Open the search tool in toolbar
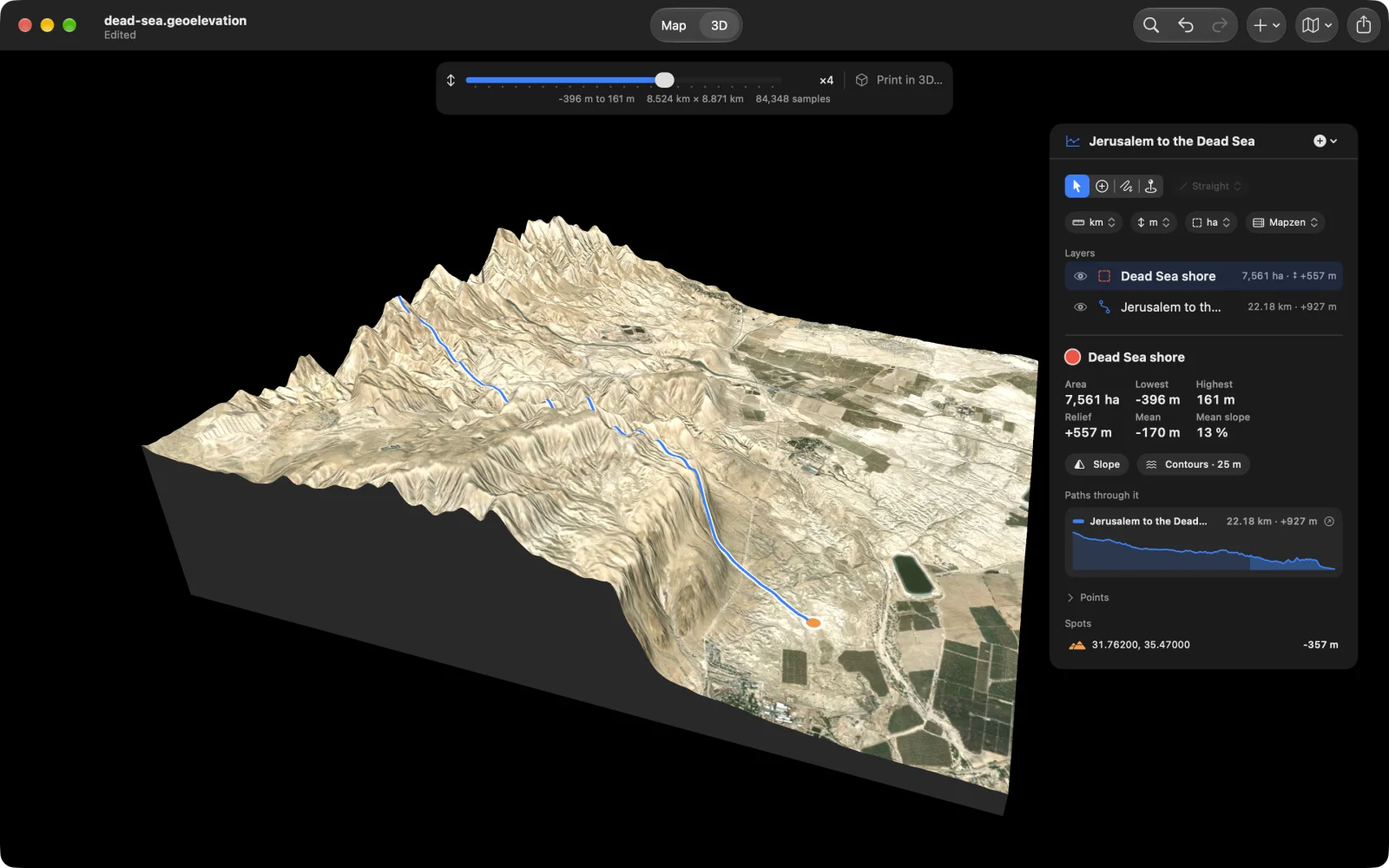This screenshot has width=1389, height=868. coord(1151,25)
